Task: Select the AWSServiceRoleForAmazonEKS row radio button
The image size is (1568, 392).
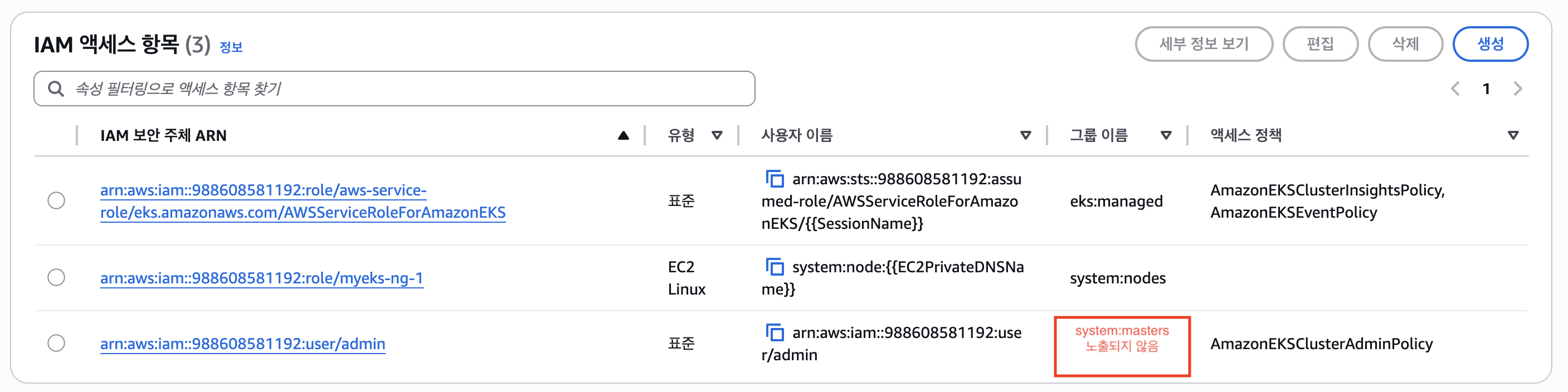Action: [x=57, y=200]
